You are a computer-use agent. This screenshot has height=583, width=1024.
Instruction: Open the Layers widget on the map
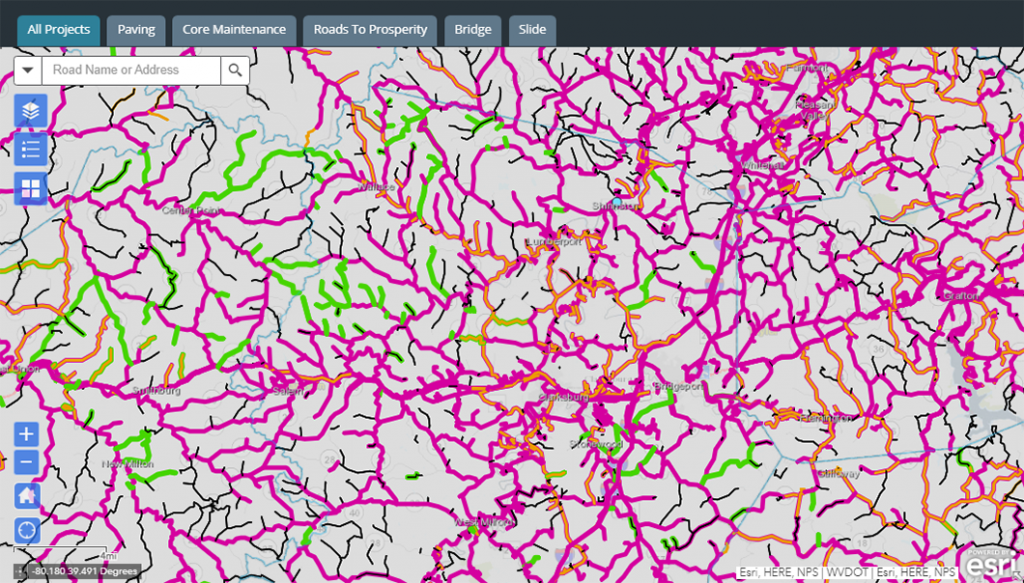pos(29,112)
